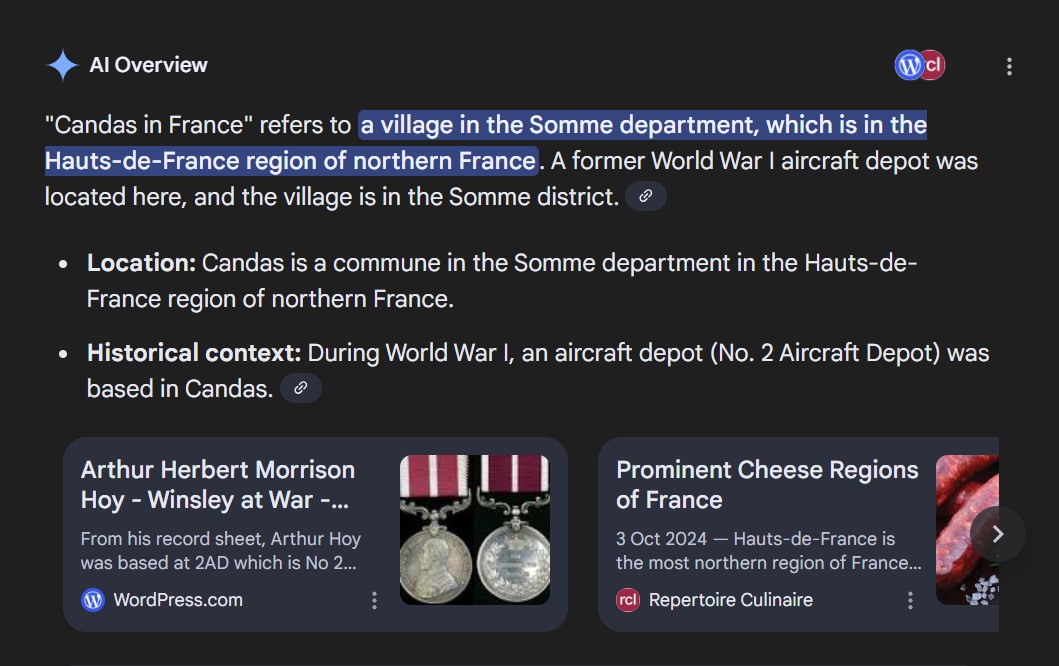Viewport: 1059px width, 666px height.
Task: Click the WordPress.com source name label
Action: [x=178, y=600]
